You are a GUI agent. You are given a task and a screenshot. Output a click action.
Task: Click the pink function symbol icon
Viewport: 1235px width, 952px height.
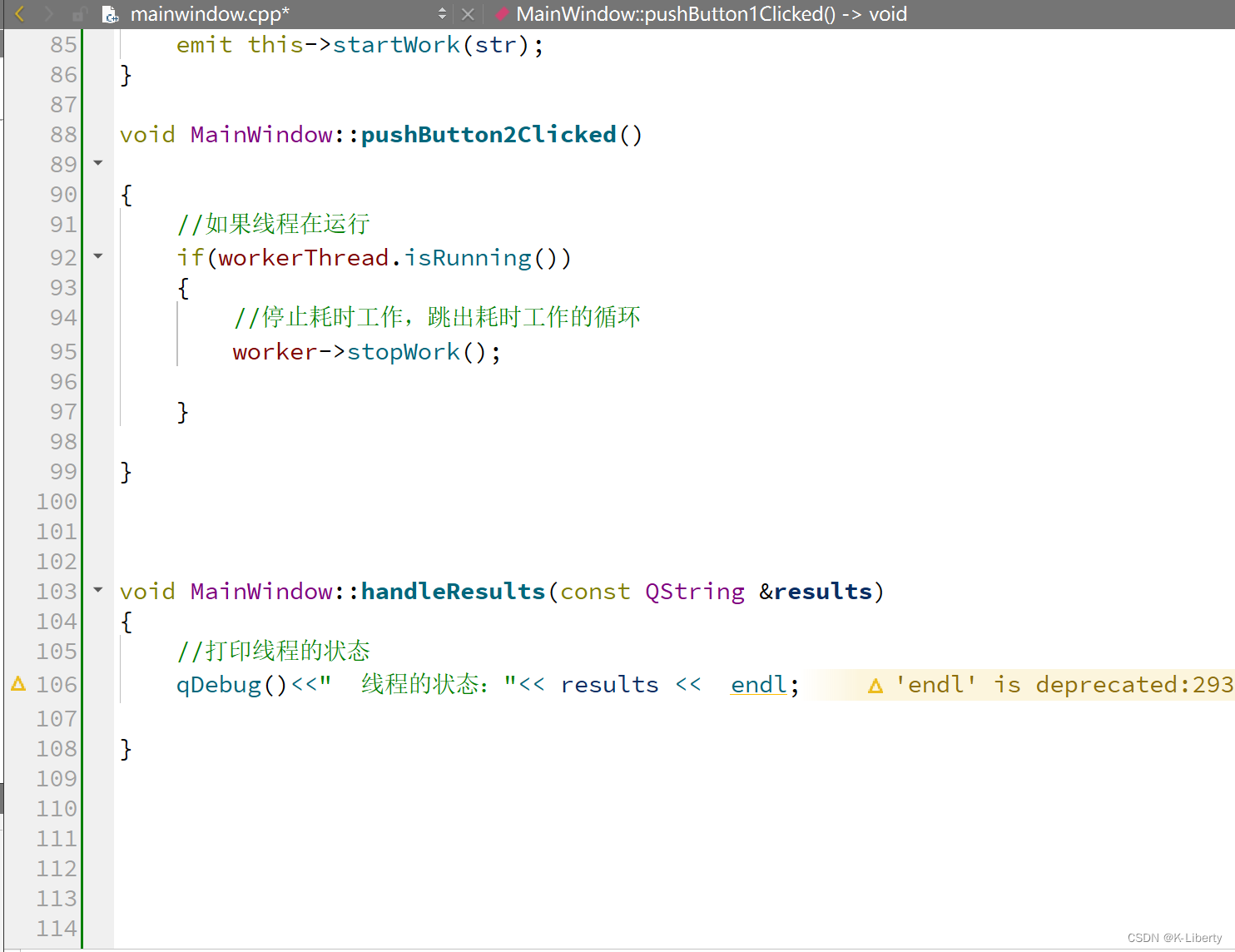(501, 14)
